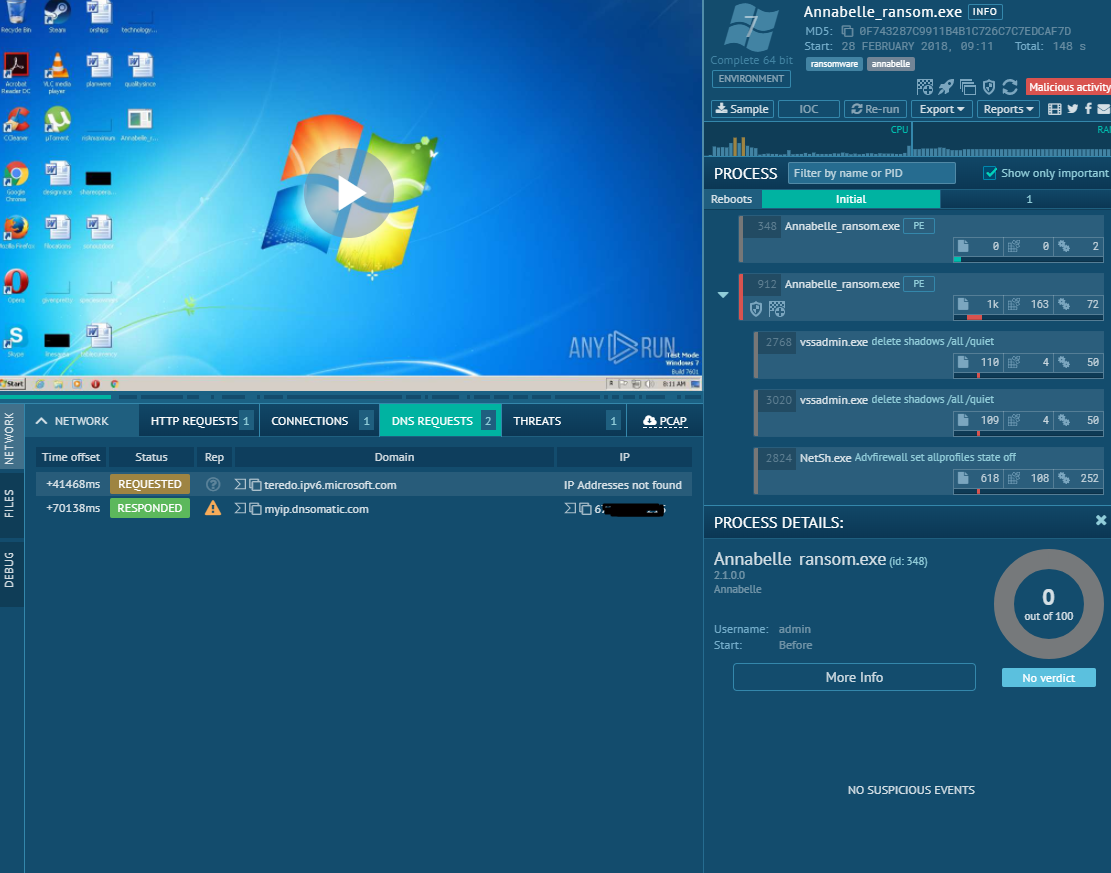Click the annabelle tag

click(891, 64)
